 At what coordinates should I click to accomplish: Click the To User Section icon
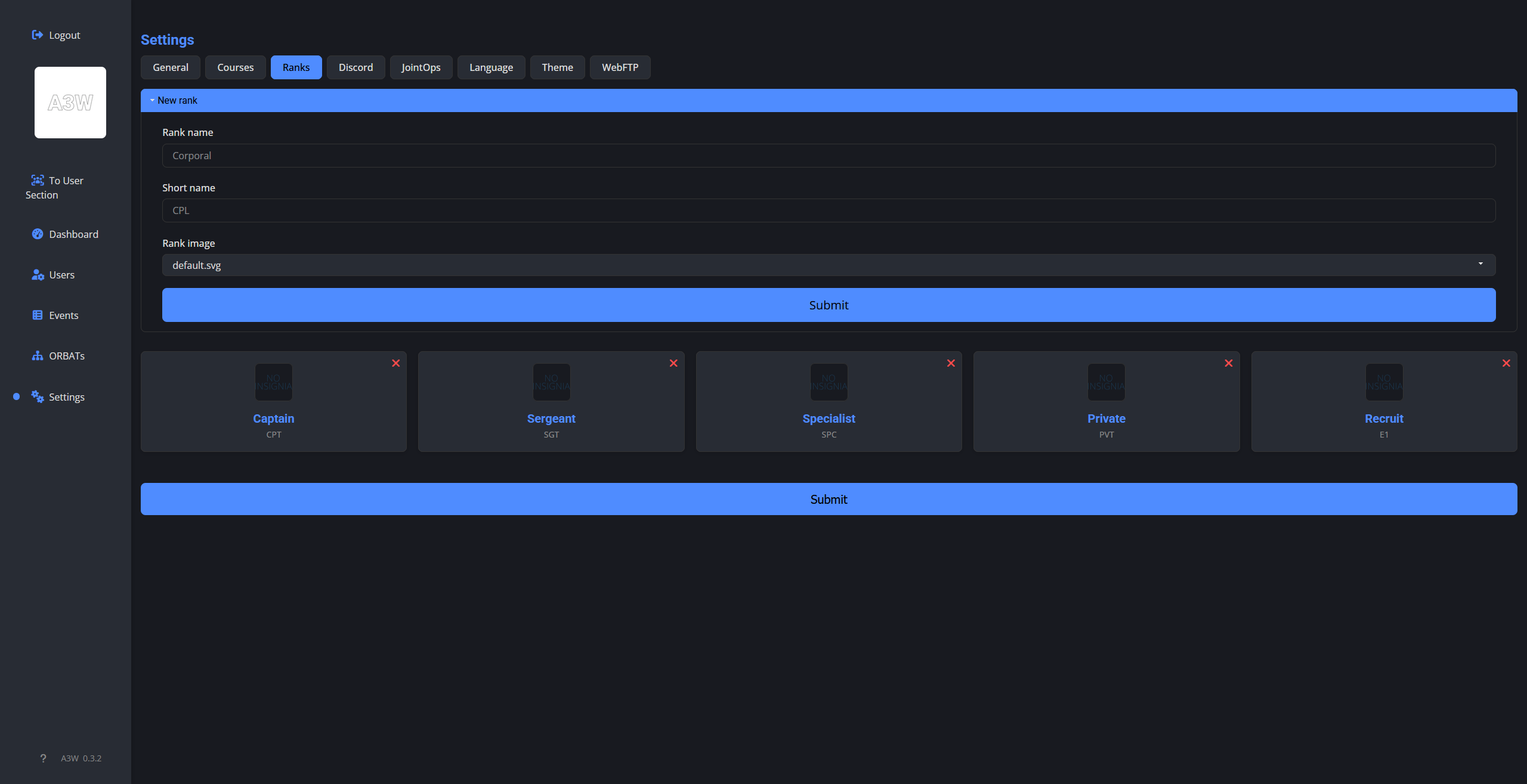tap(37, 180)
